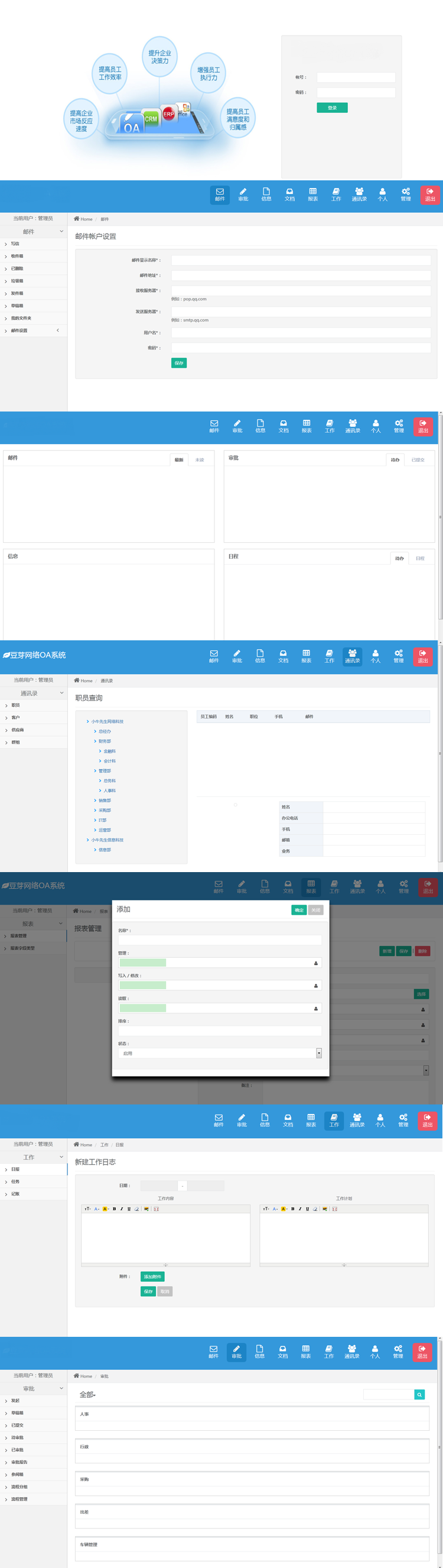Toggle italic in the 工作内容 editor toolbar
This screenshot has width=443, height=1568.
pos(122,1209)
